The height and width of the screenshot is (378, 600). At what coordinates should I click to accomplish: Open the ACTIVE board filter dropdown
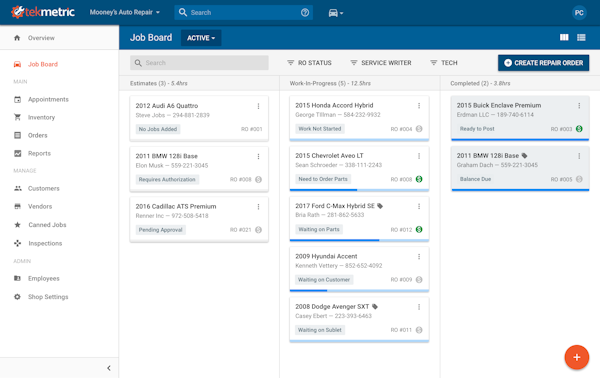[201, 38]
